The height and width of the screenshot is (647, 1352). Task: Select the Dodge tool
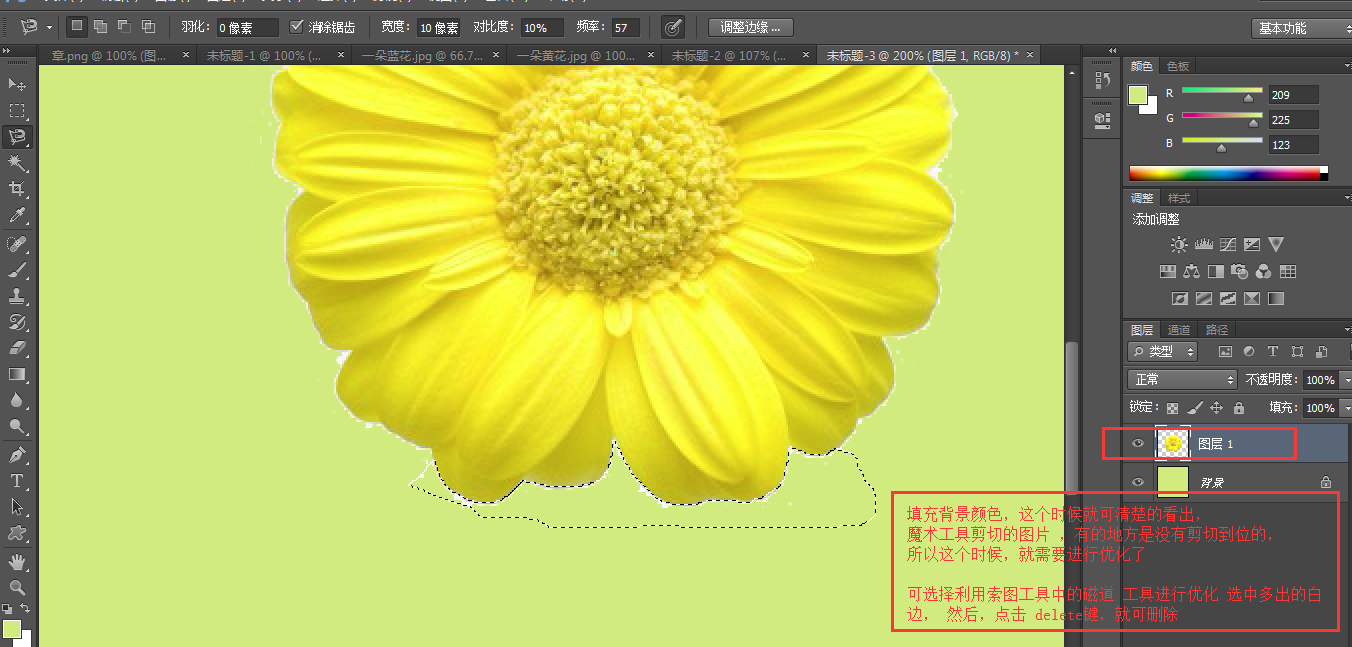click(17, 426)
